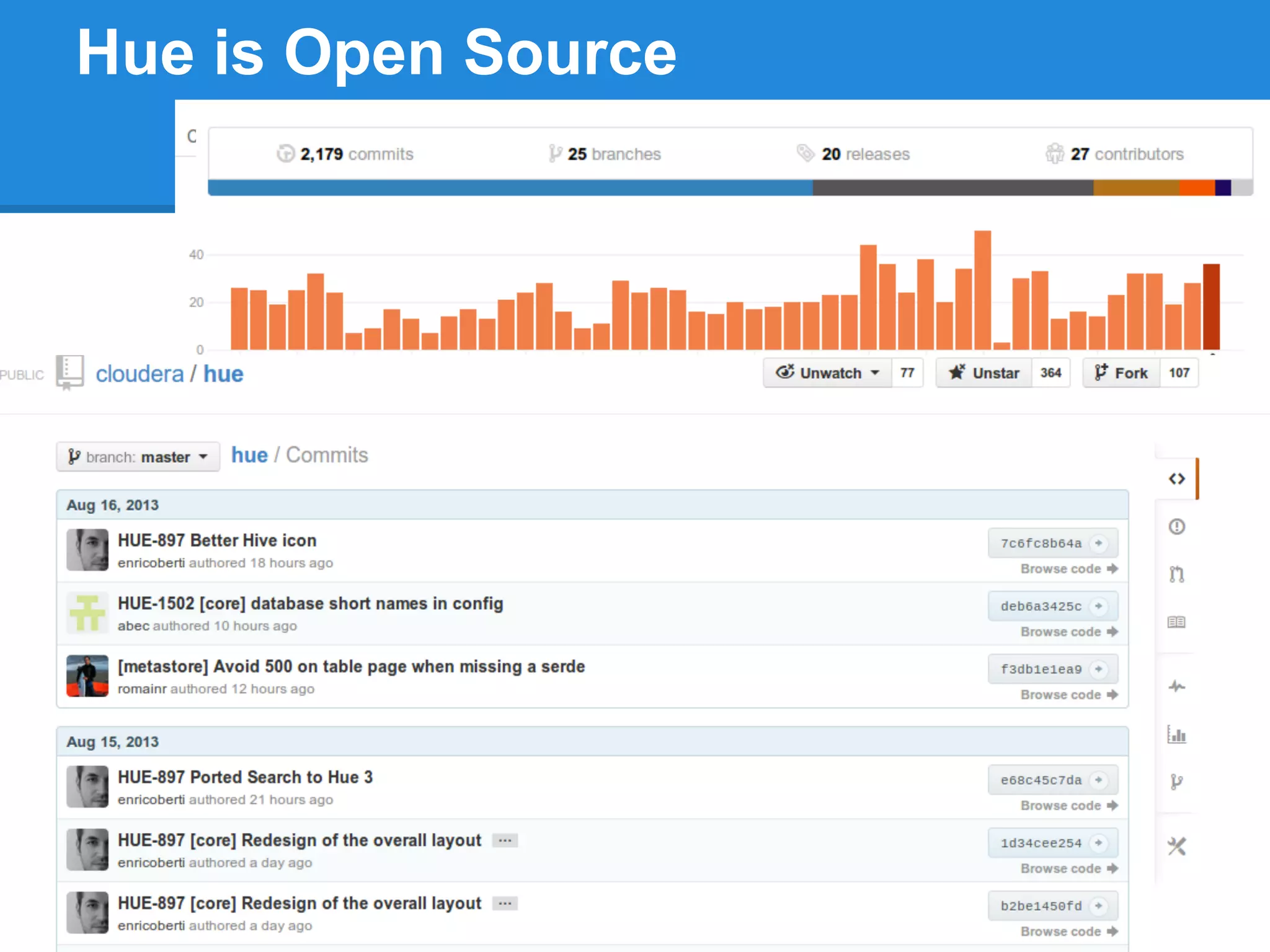Copy SHA icon next to b2be1450fd

coord(1099,906)
